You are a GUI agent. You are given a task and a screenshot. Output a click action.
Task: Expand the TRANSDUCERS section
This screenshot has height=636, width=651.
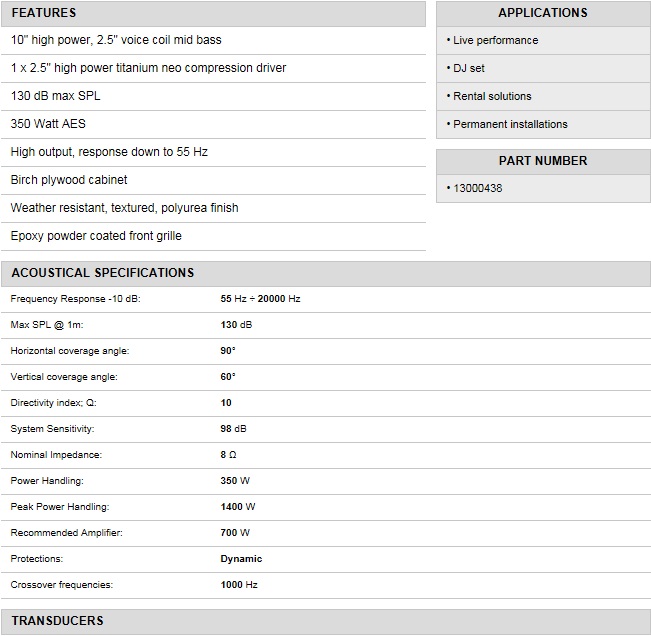coord(57,621)
